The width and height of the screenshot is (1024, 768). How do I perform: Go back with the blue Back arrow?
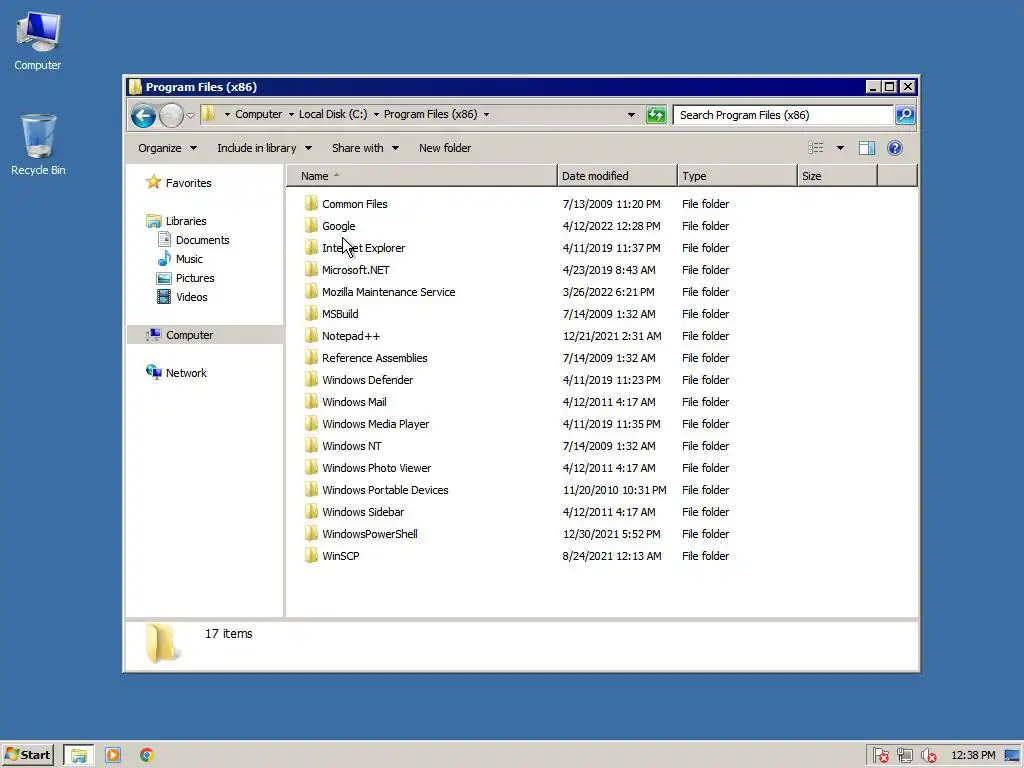[143, 116]
